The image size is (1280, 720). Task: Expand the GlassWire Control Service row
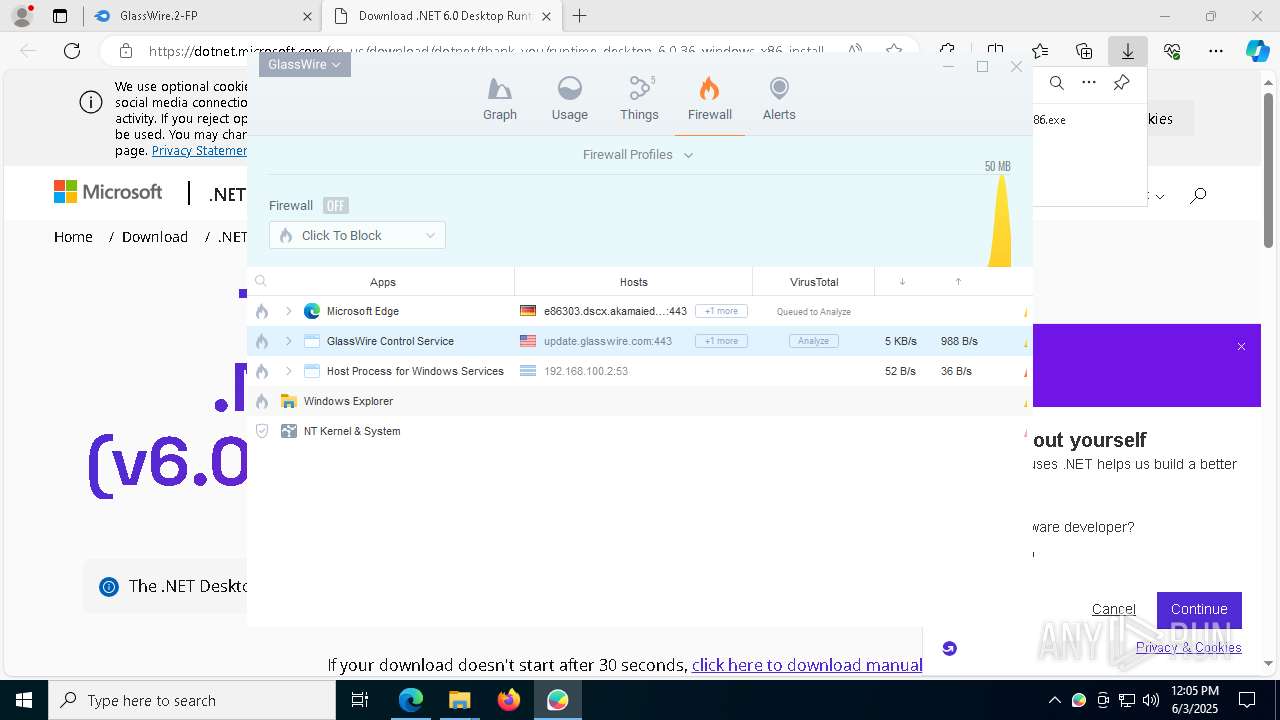(x=289, y=341)
